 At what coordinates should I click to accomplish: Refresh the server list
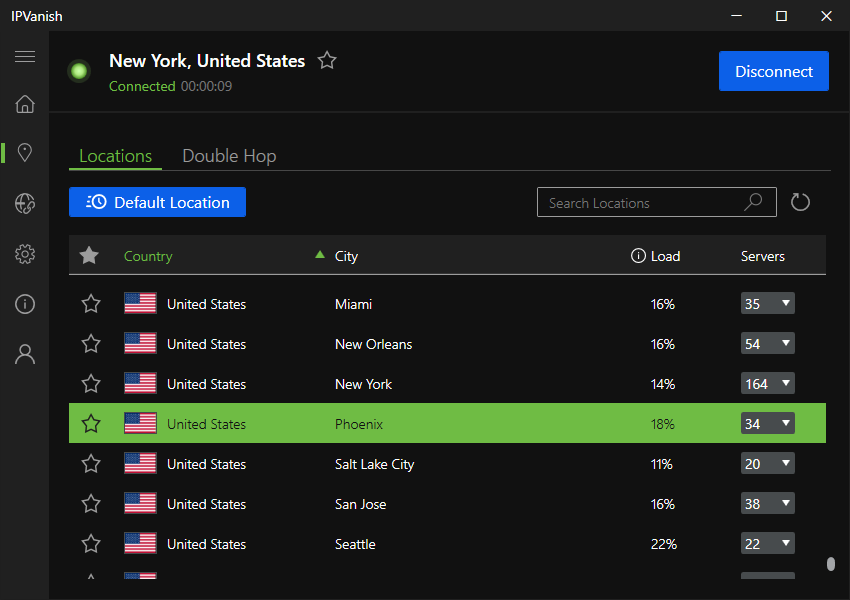800,202
